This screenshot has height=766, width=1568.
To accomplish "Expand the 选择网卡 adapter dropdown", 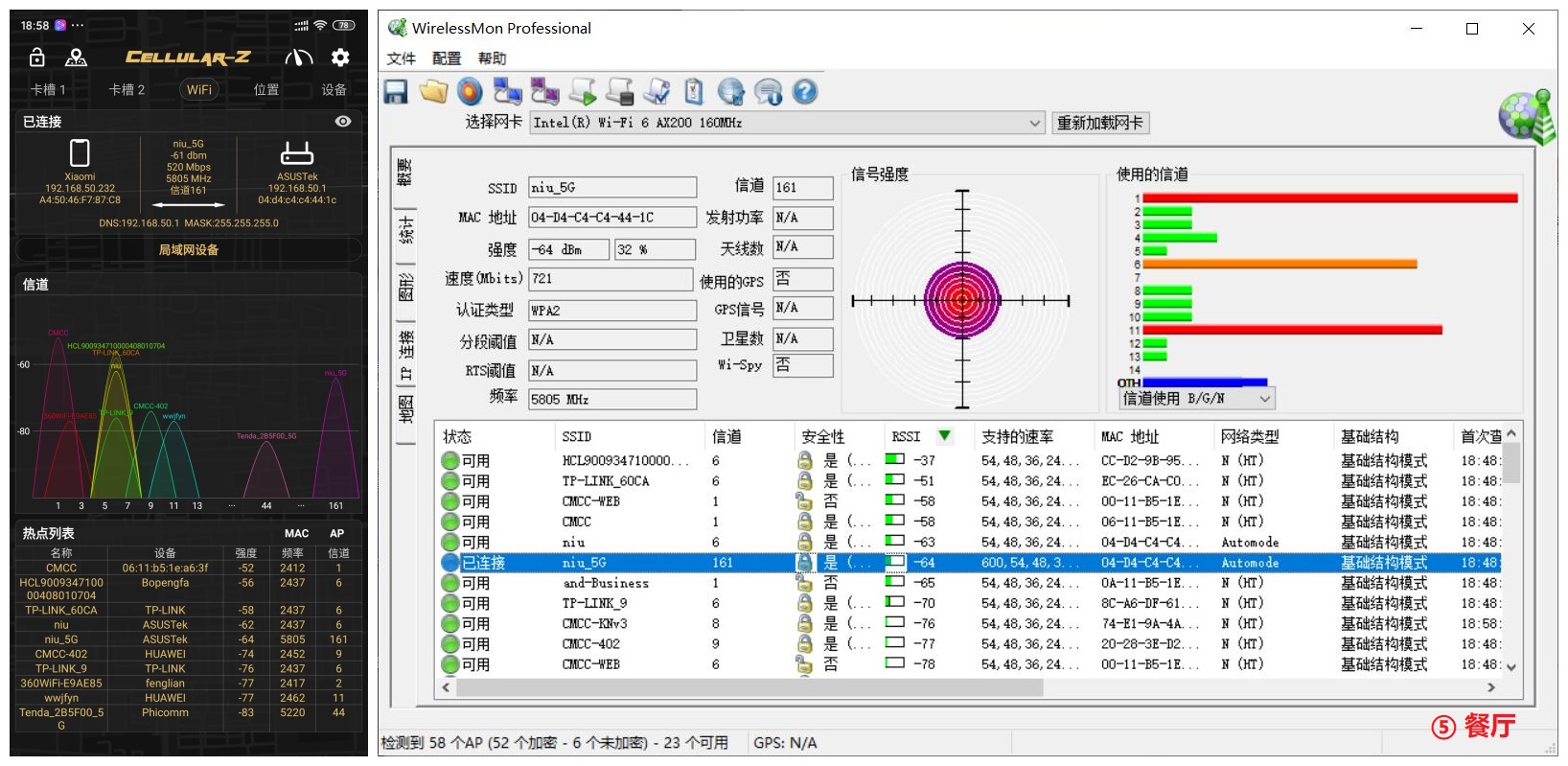I will [1034, 123].
